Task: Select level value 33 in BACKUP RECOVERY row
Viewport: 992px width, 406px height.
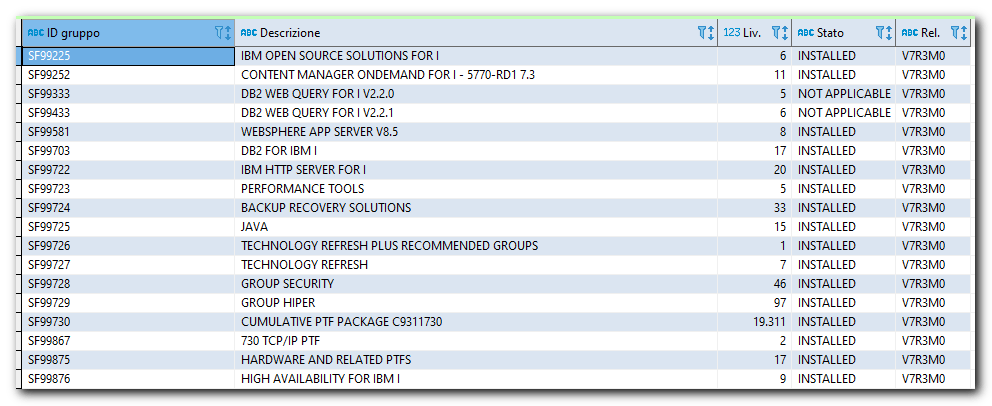Action: (x=754, y=207)
